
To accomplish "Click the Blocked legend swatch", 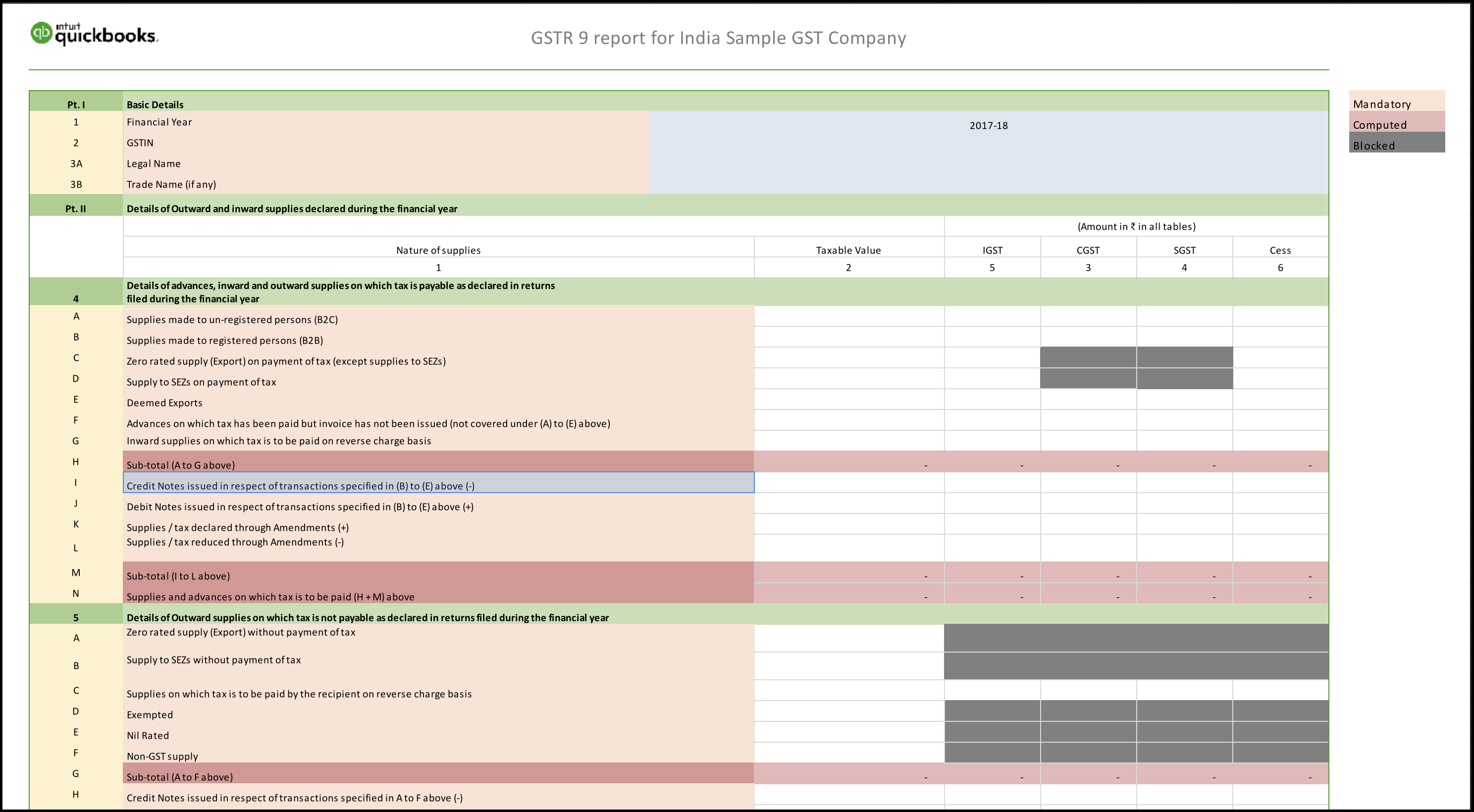I will [1397, 143].
